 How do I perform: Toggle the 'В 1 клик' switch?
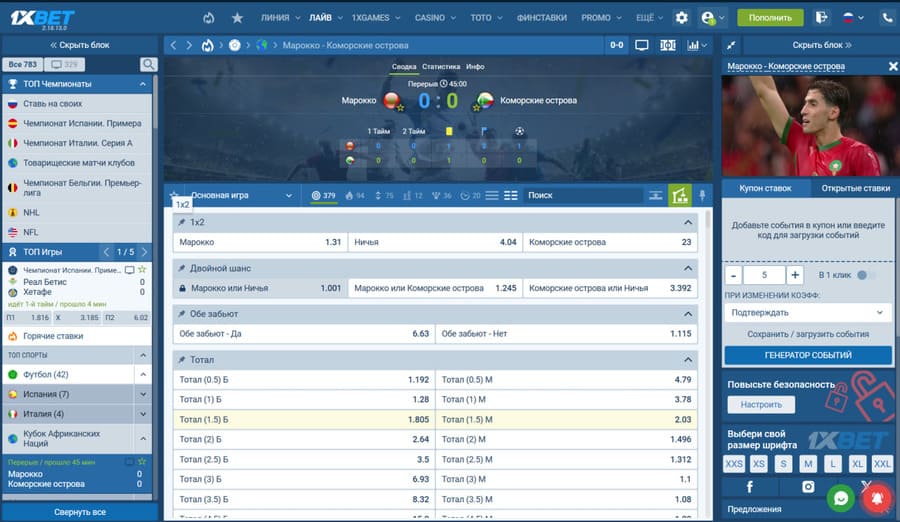(866, 275)
